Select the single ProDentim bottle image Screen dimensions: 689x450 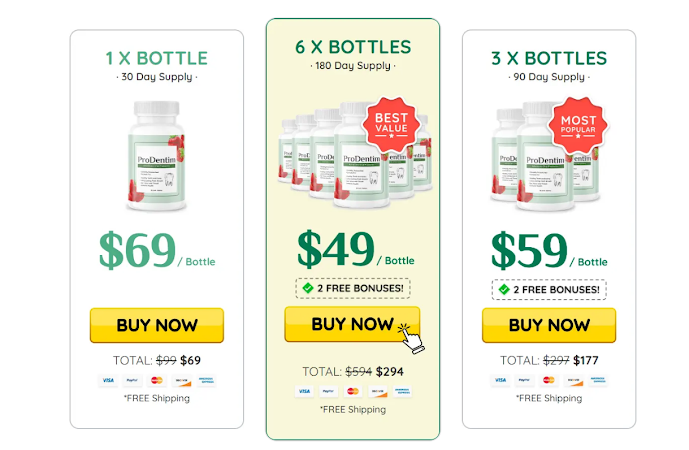[x=156, y=156]
